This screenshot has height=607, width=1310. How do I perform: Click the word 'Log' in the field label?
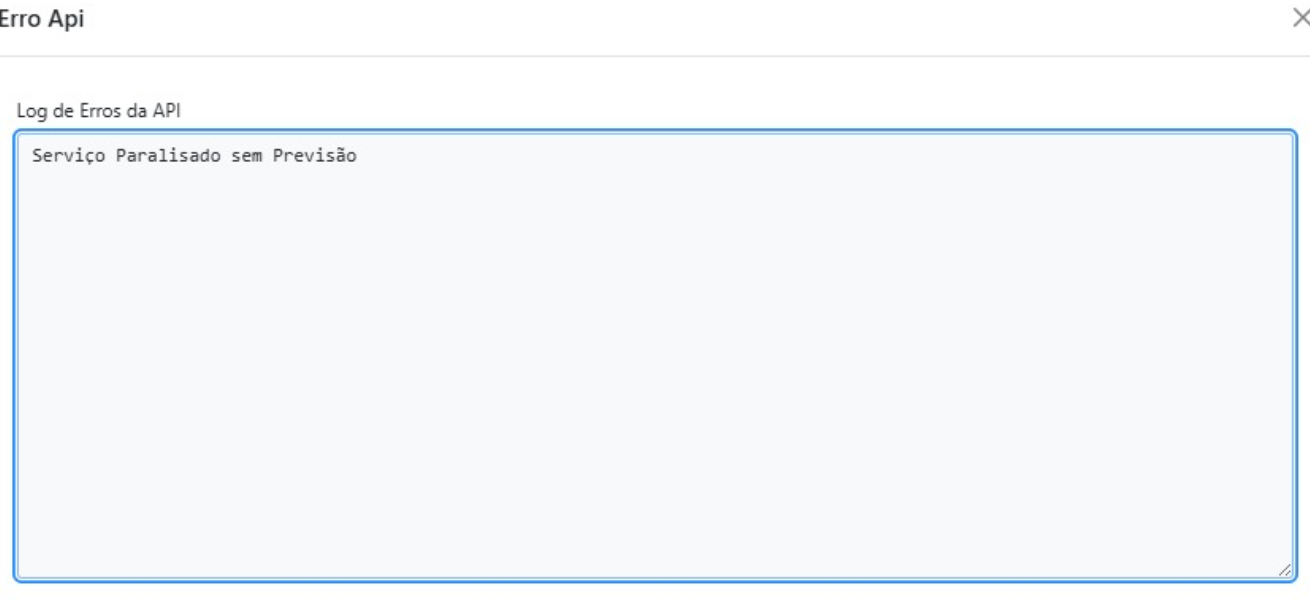click(30, 111)
